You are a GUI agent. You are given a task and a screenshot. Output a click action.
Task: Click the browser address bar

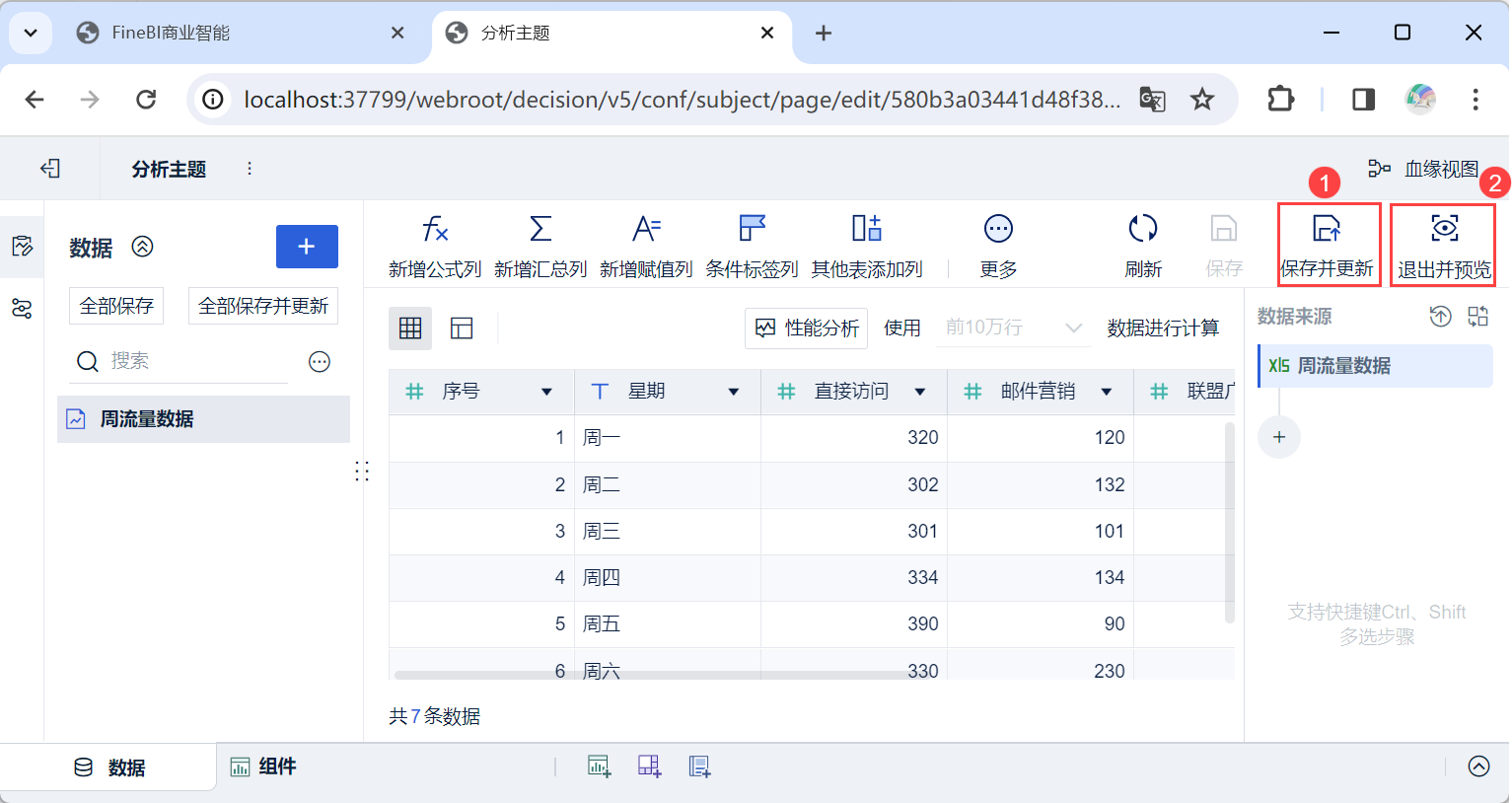click(x=681, y=100)
